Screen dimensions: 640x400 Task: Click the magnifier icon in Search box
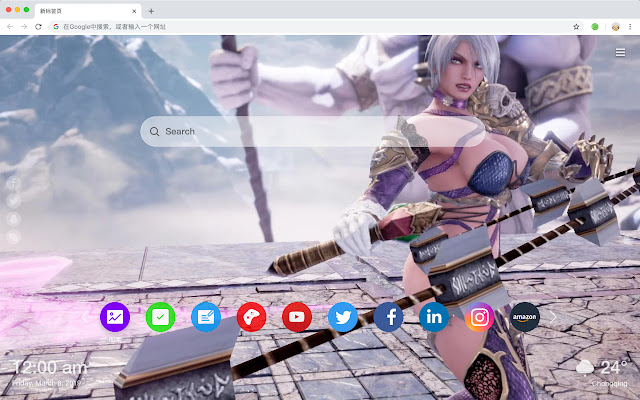click(154, 131)
